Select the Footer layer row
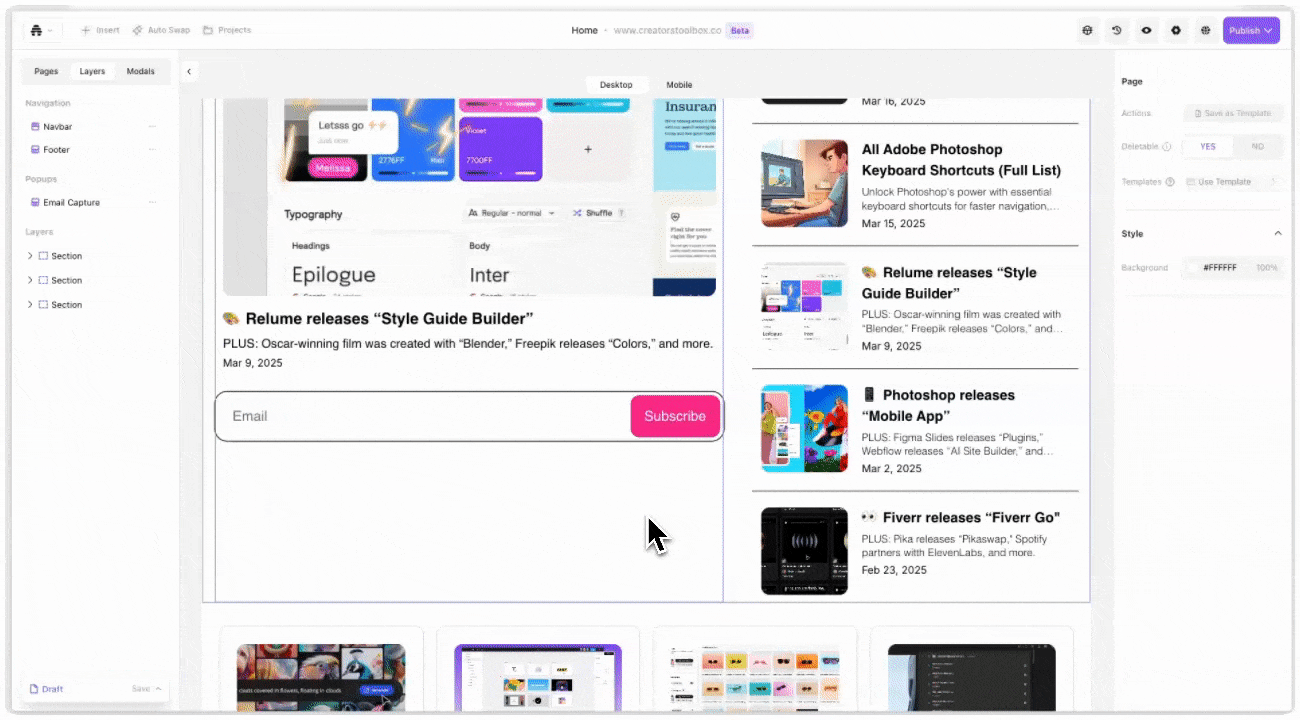The width and height of the screenshot is (1300, 720). [x=91, y=150]
